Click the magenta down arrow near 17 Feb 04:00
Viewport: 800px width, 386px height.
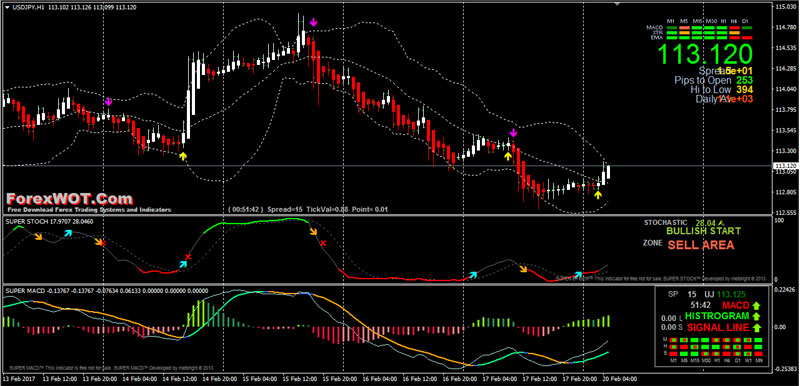514,133
